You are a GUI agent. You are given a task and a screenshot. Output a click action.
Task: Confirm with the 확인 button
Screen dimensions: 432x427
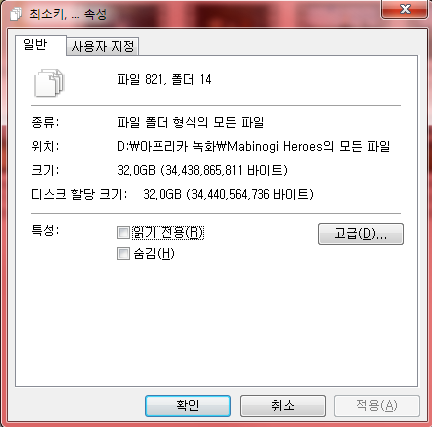click(x=188, y=405)
